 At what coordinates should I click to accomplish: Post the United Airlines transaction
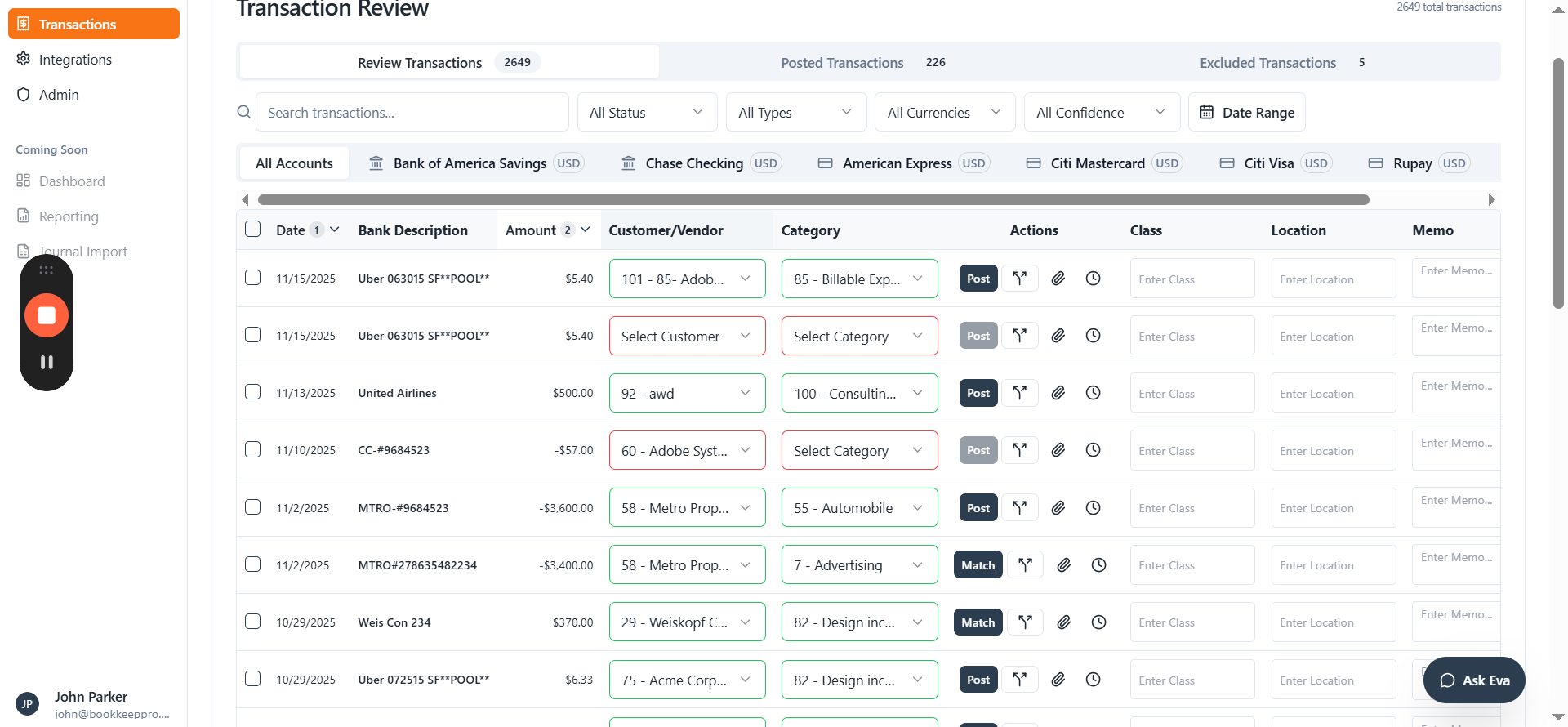(978, 393)
